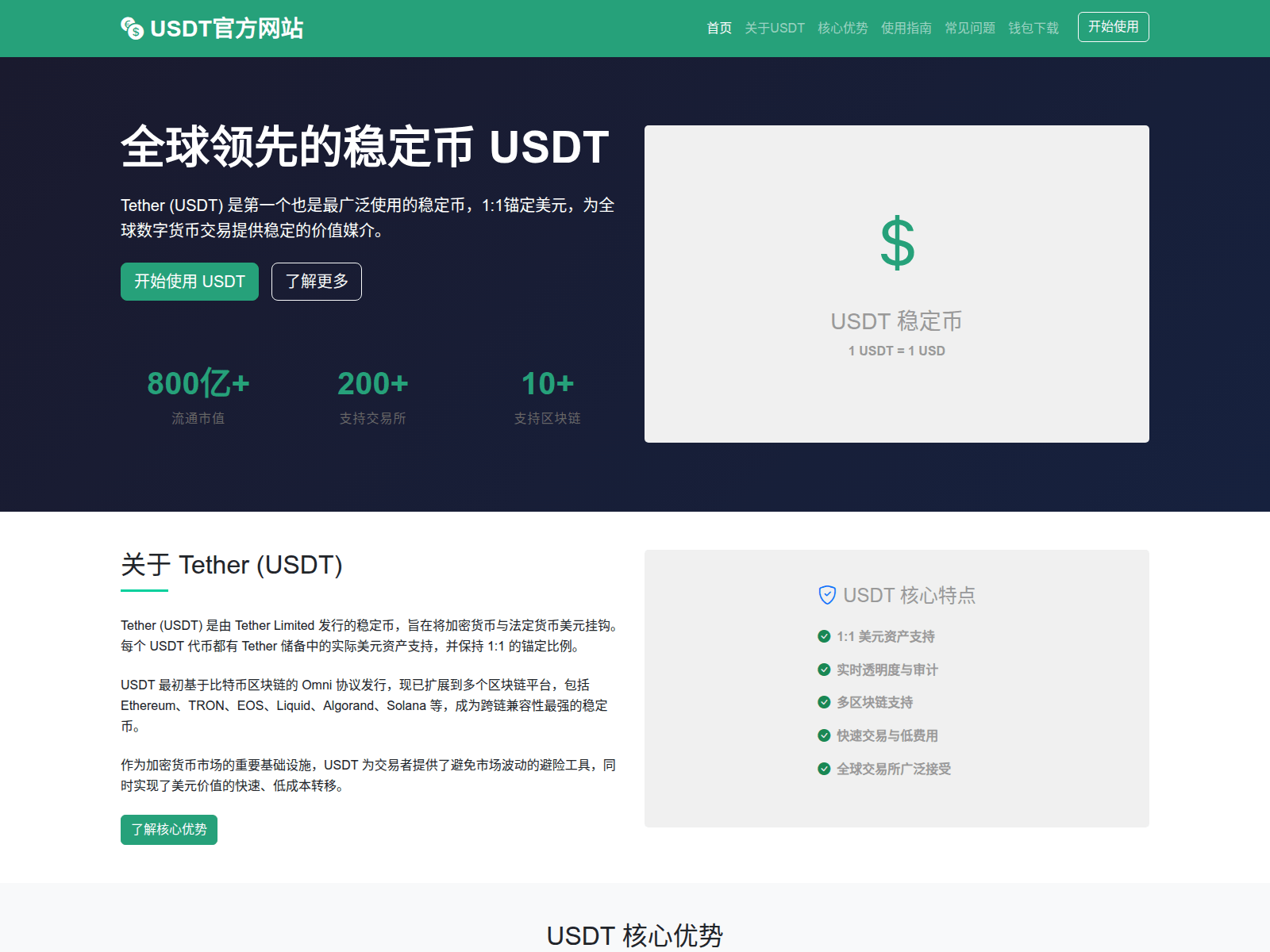The height and width of the screenshot is (952, 1270).
Task: Go to 关于USDT in the navigation
Action: point(774,29)
